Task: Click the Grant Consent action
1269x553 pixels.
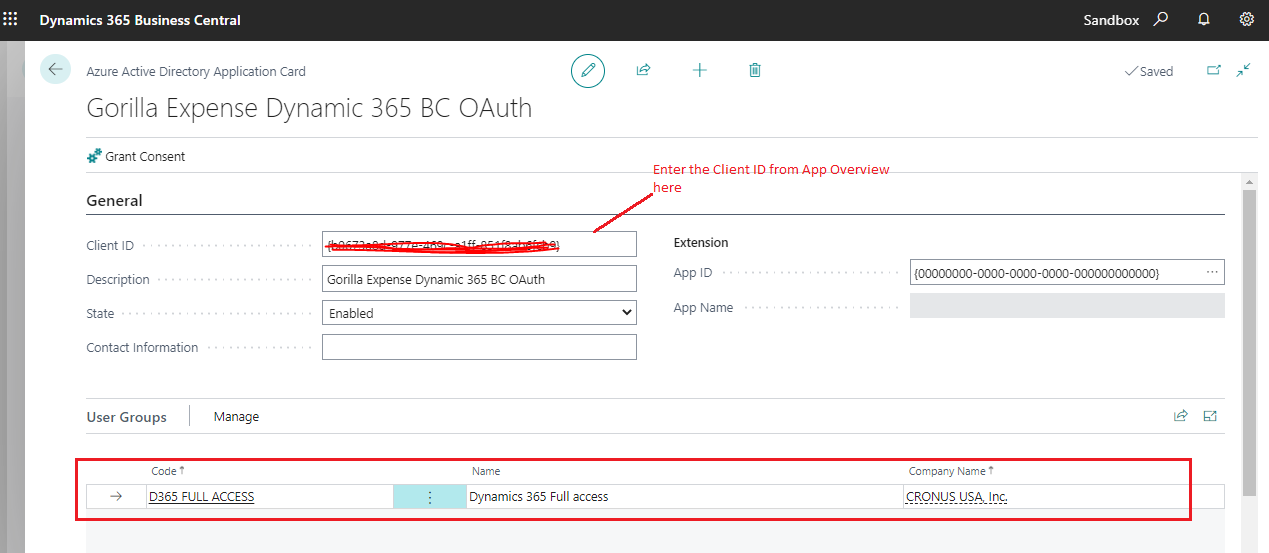Action: (x=136, y=156)
